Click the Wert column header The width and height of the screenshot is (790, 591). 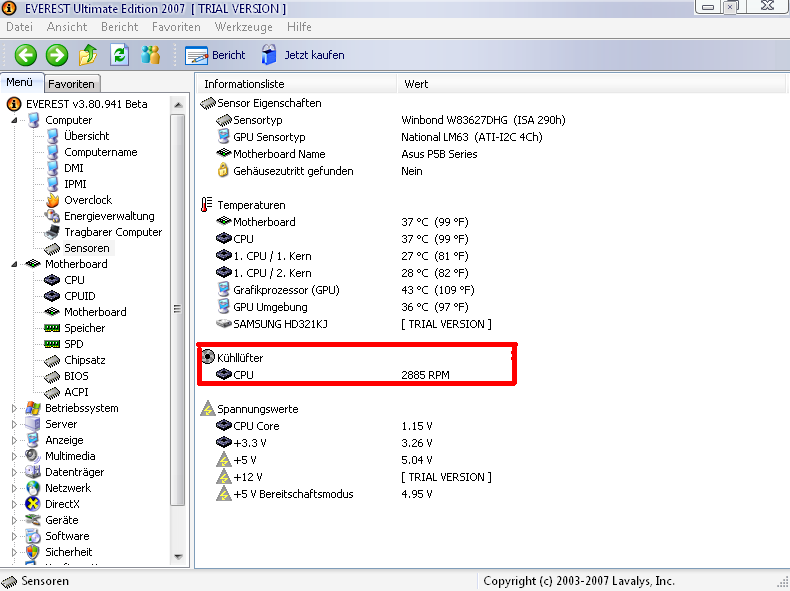click(x=591, y=84)
